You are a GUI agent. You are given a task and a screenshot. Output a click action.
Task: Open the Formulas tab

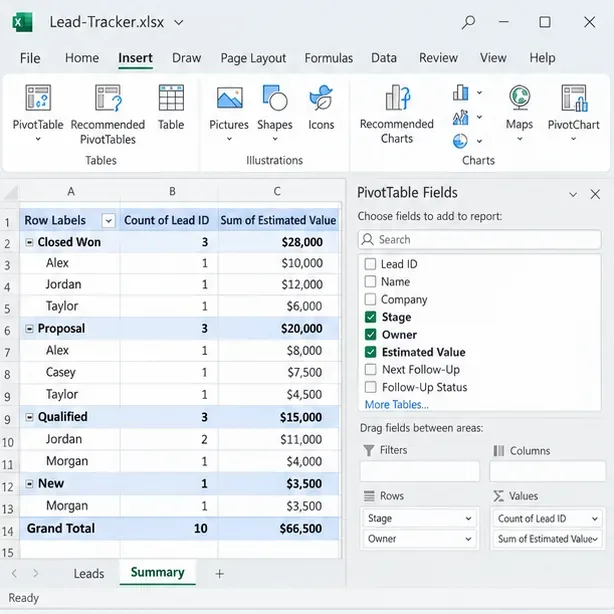pyautogui.click(x=329, y=58)
